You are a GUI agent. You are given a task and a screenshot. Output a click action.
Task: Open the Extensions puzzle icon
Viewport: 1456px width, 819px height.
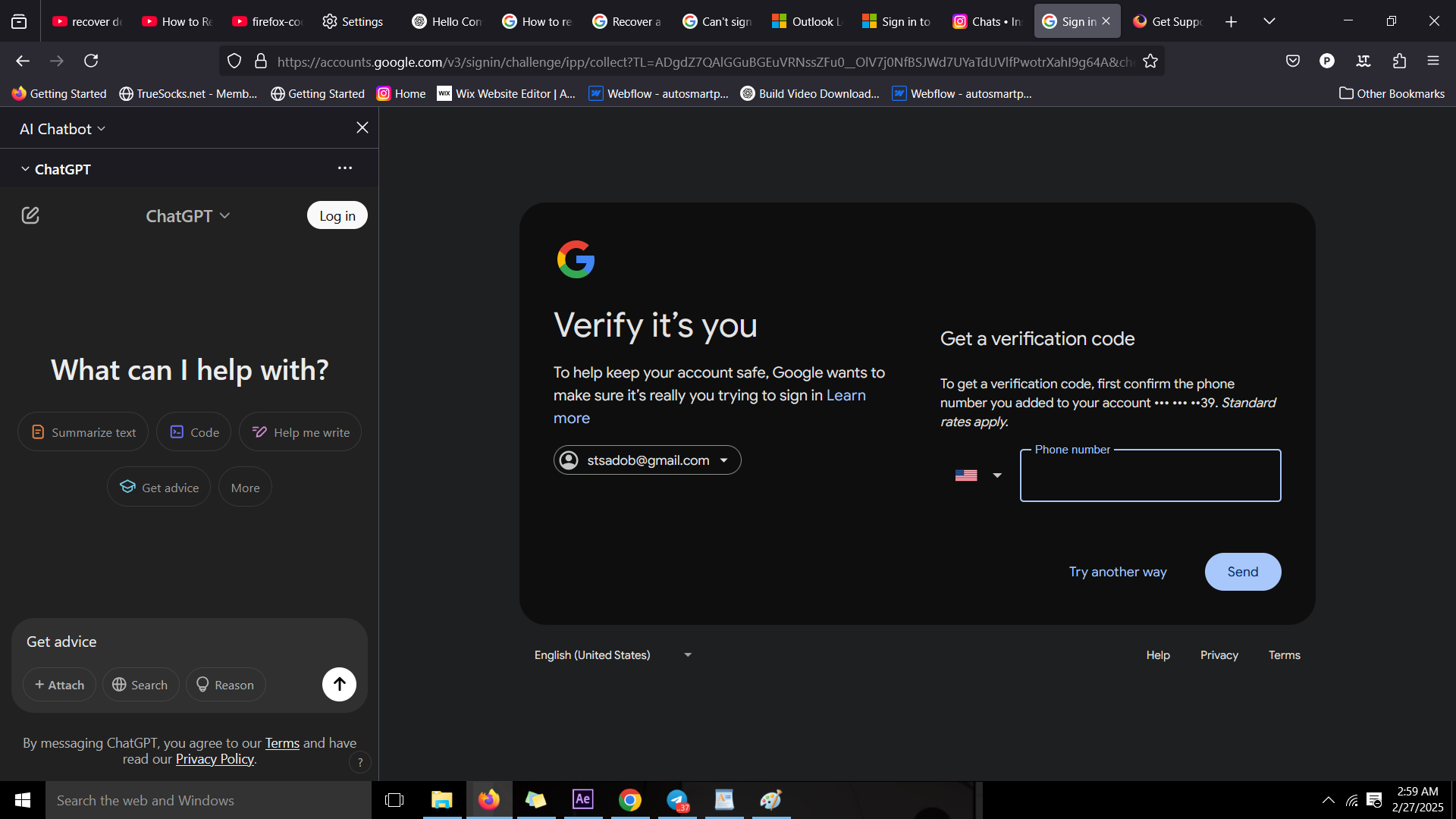1399,61
